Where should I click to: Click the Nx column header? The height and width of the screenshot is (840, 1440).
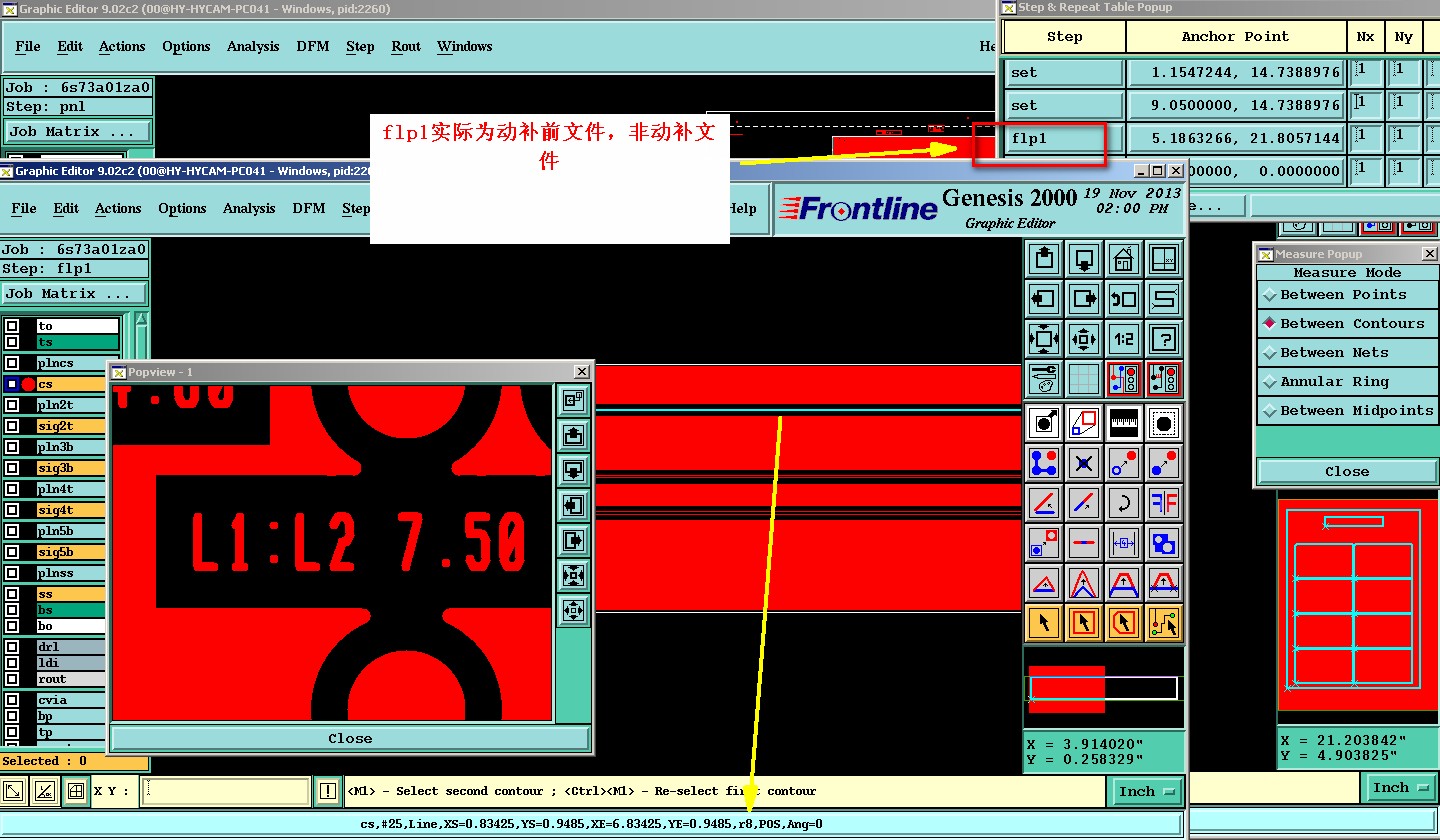point(1365,37)
